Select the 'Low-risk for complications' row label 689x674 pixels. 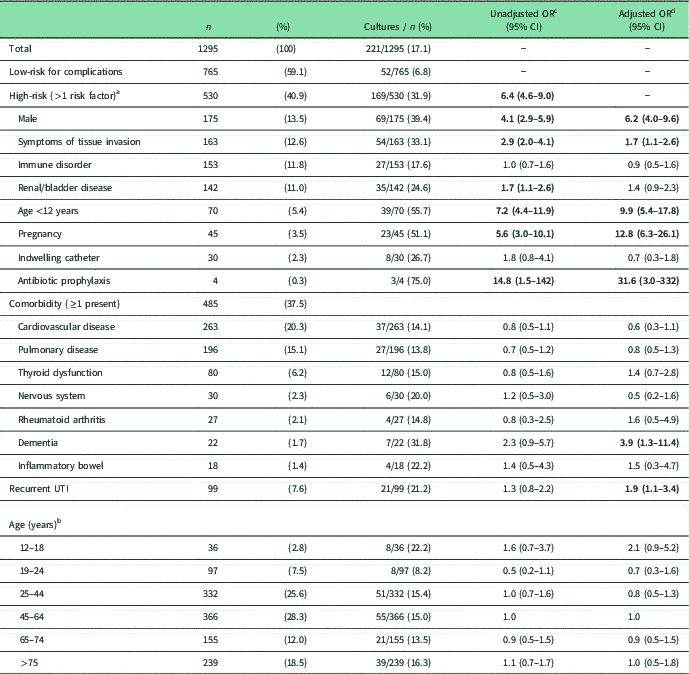pyautogui.click(x=64, y=71)
